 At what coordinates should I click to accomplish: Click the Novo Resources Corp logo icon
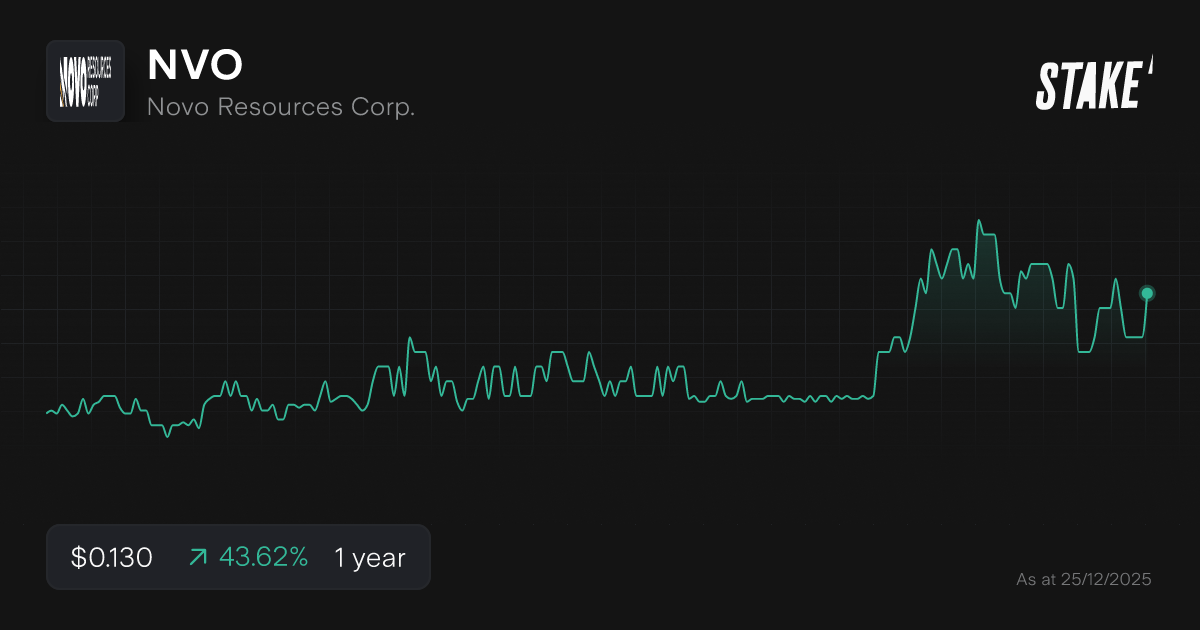(x=85, y=81)
